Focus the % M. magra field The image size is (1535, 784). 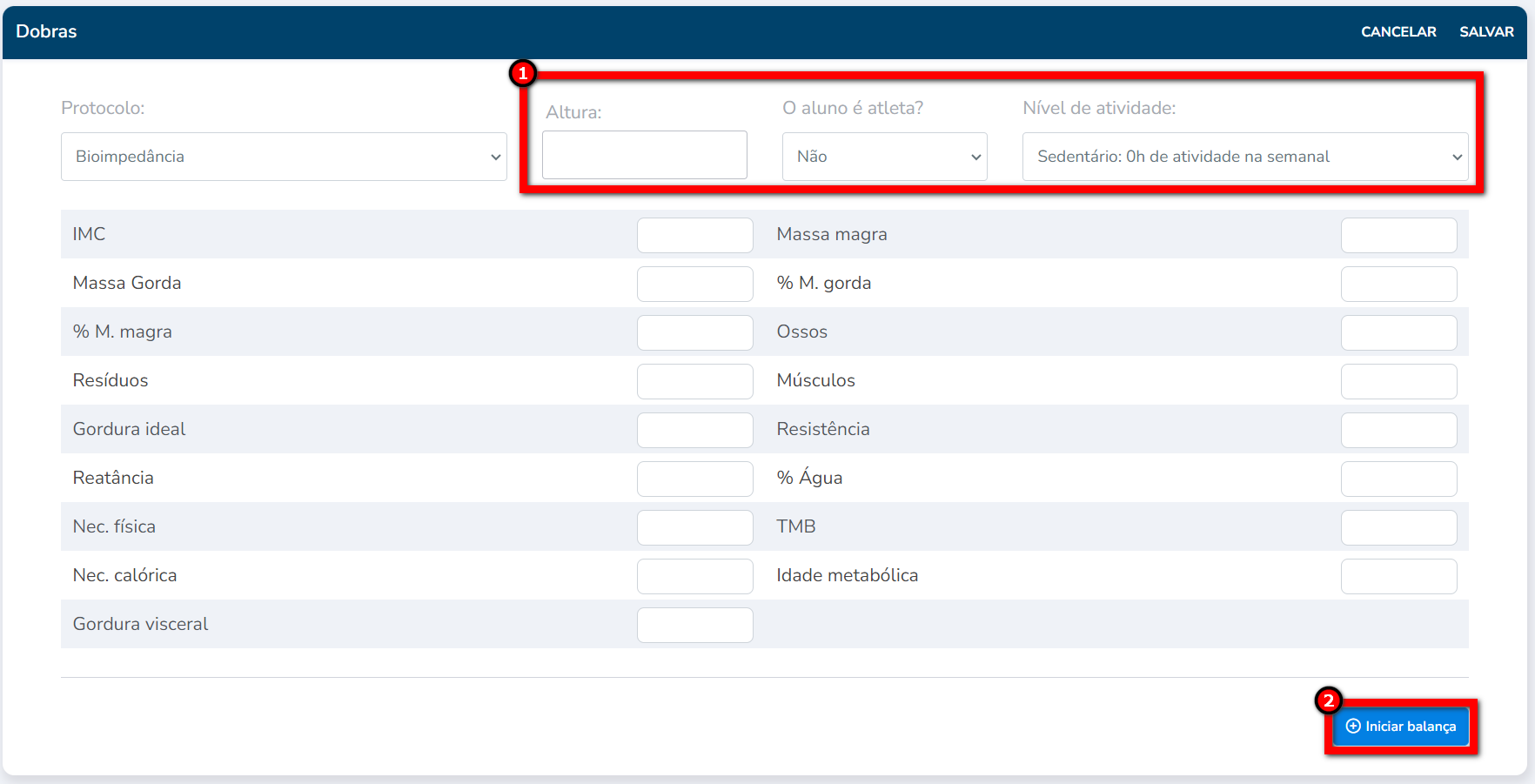(x=694, y=332)
